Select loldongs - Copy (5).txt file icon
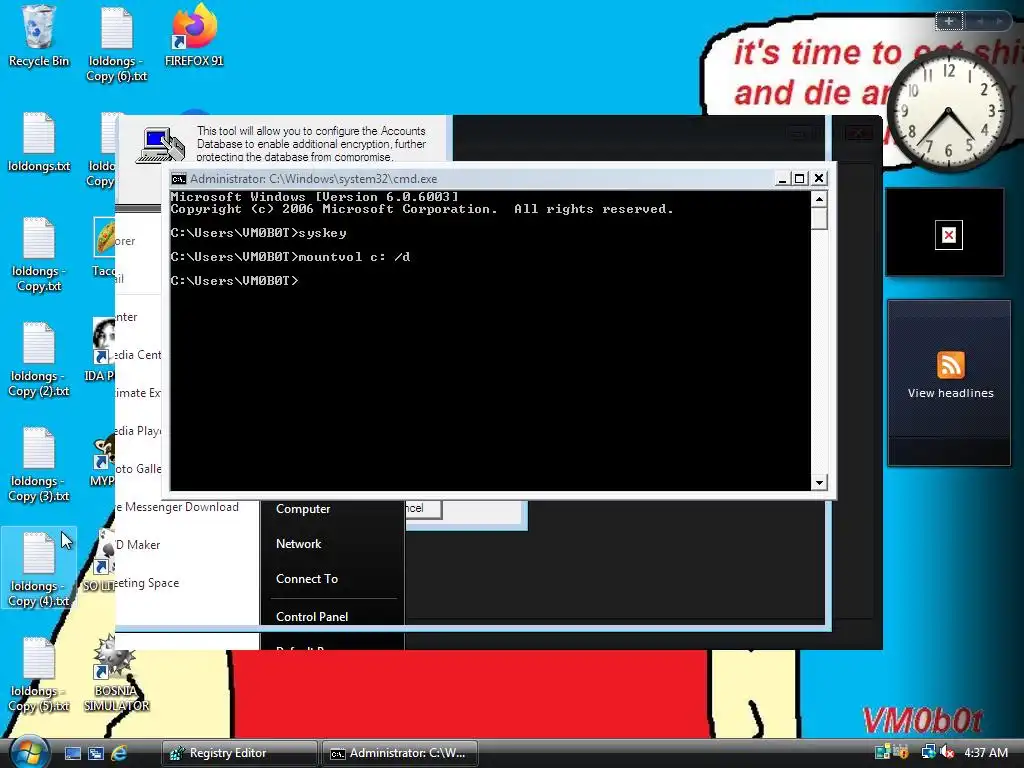 point(39,675)
